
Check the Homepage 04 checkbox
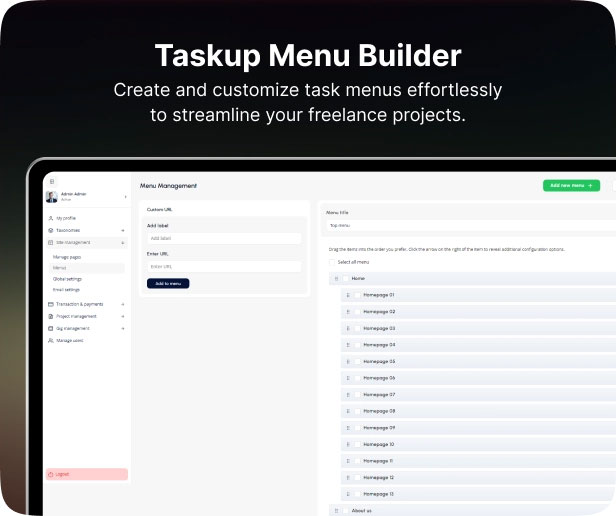[x=357, y=345]
